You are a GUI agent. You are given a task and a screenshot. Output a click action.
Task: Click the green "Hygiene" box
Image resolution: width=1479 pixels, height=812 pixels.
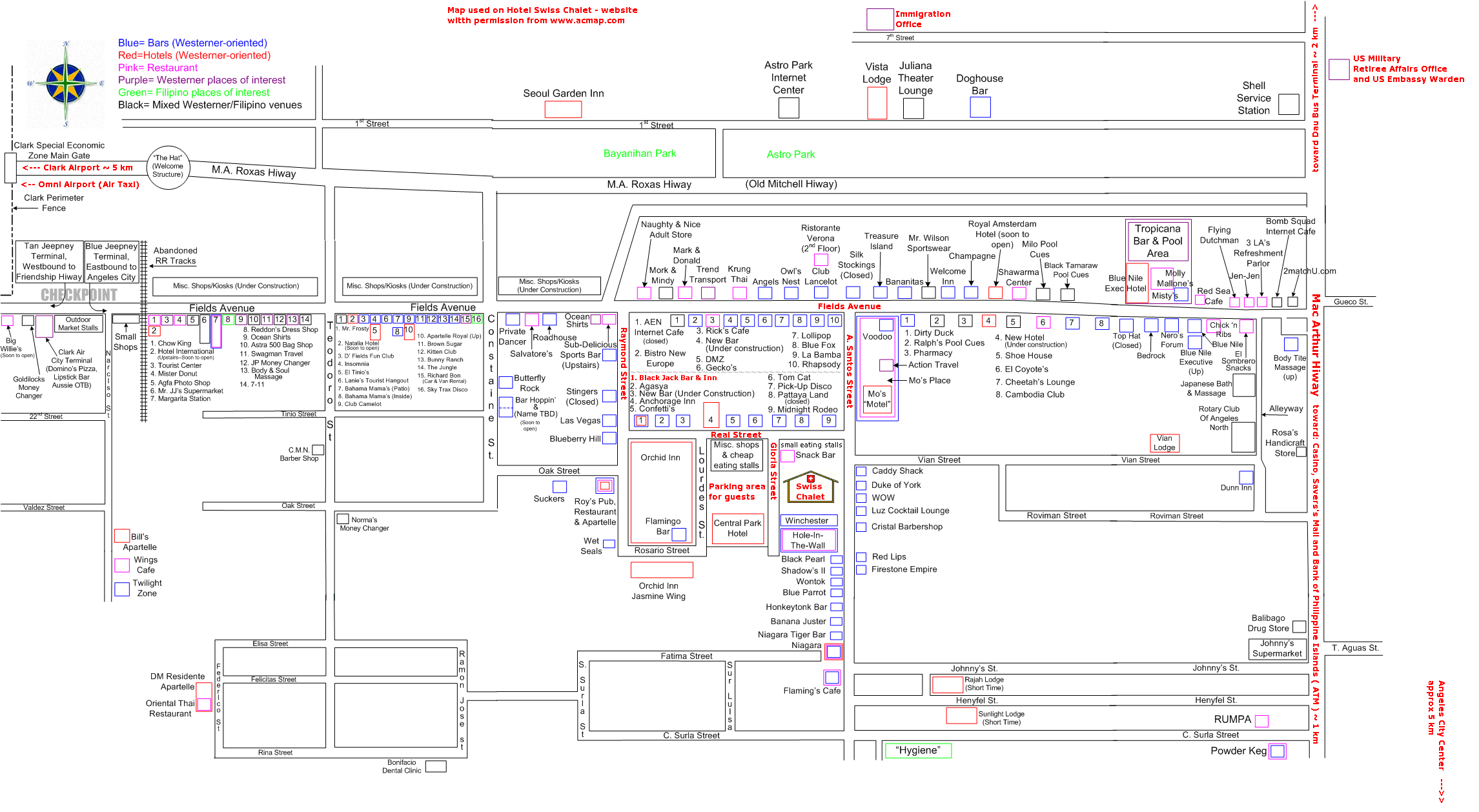tap(918, 750)
